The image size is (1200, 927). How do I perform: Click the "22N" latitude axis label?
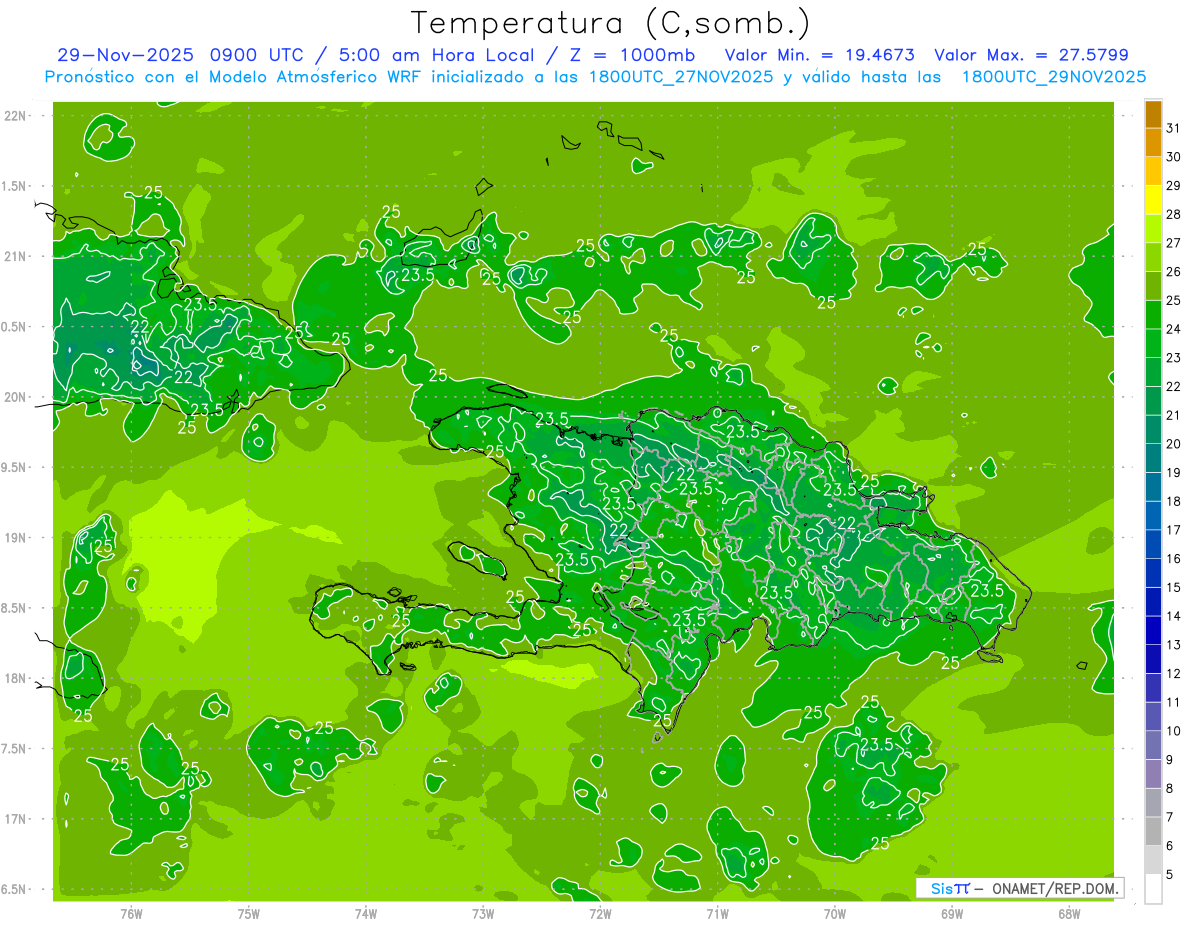pyautogui.click(x=15, y=116)
